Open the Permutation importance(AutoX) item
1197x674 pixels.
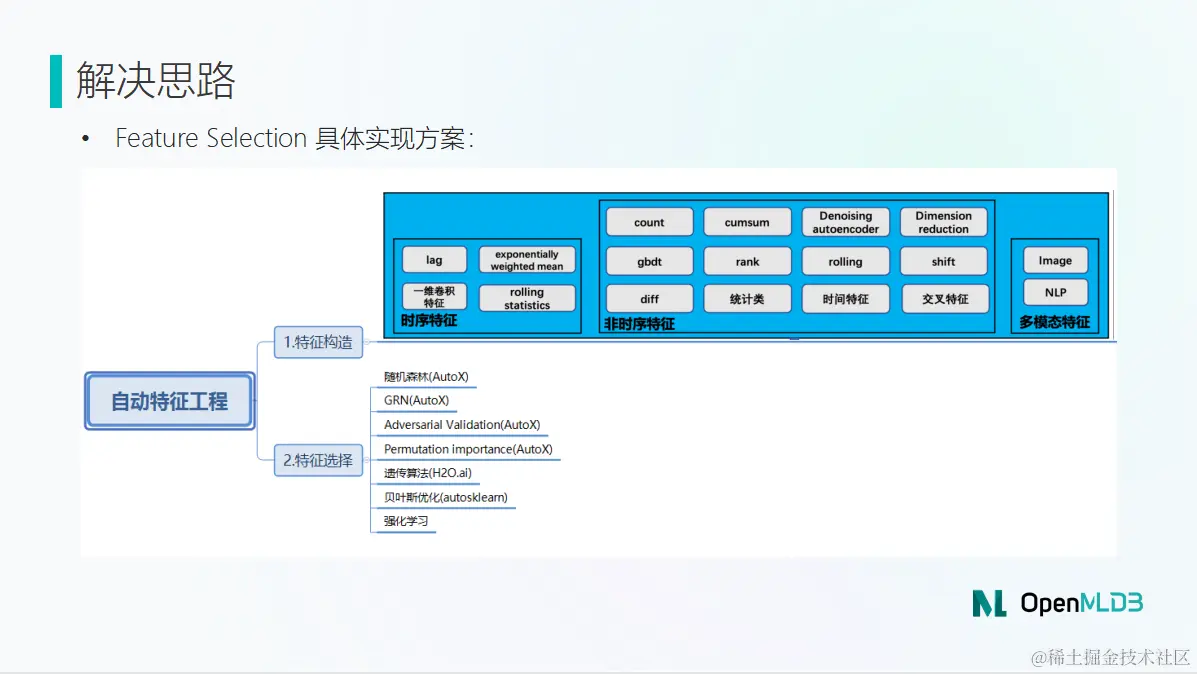pyautogui.click(x=468, y=449)
